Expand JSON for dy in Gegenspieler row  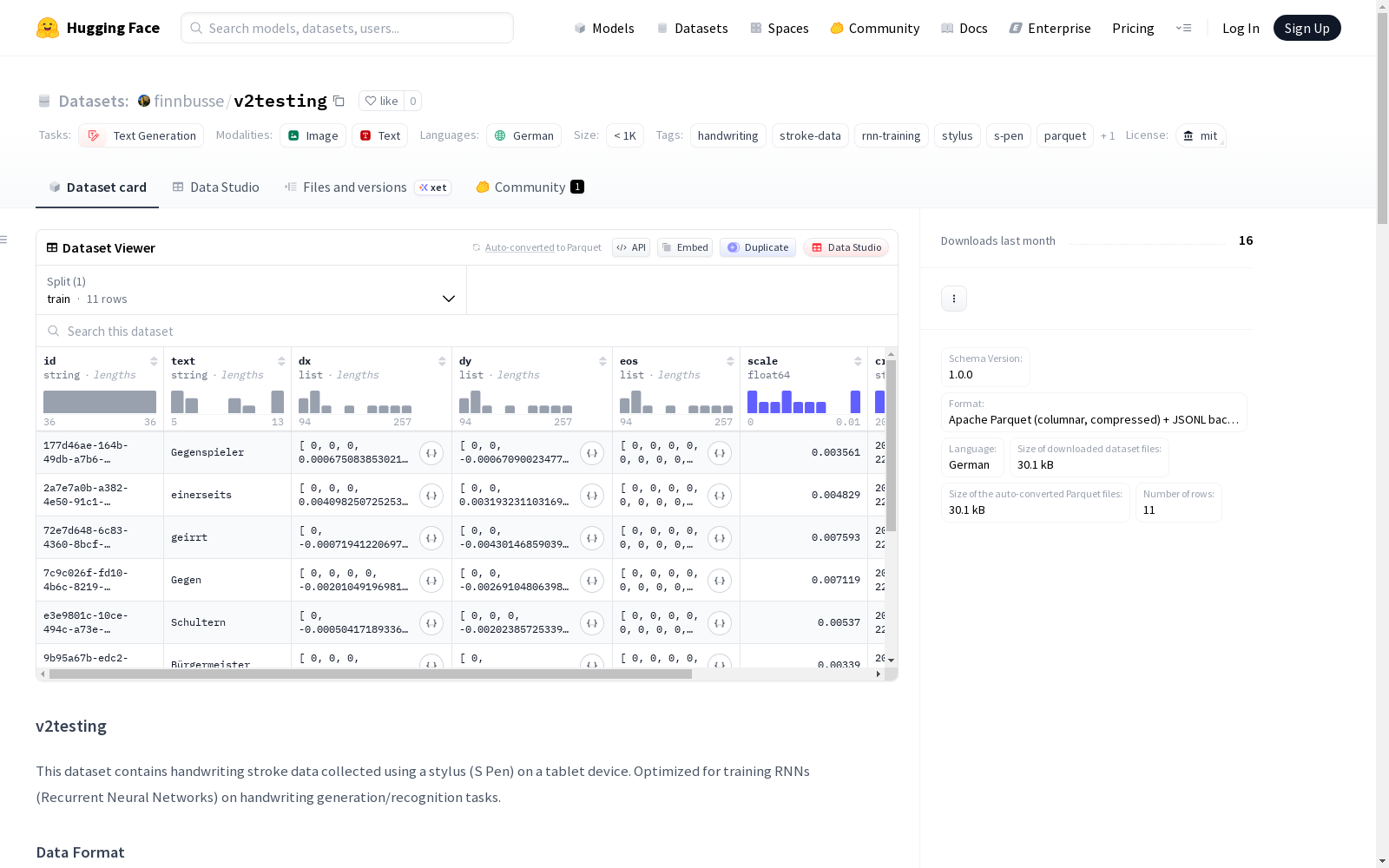(592, 453)
